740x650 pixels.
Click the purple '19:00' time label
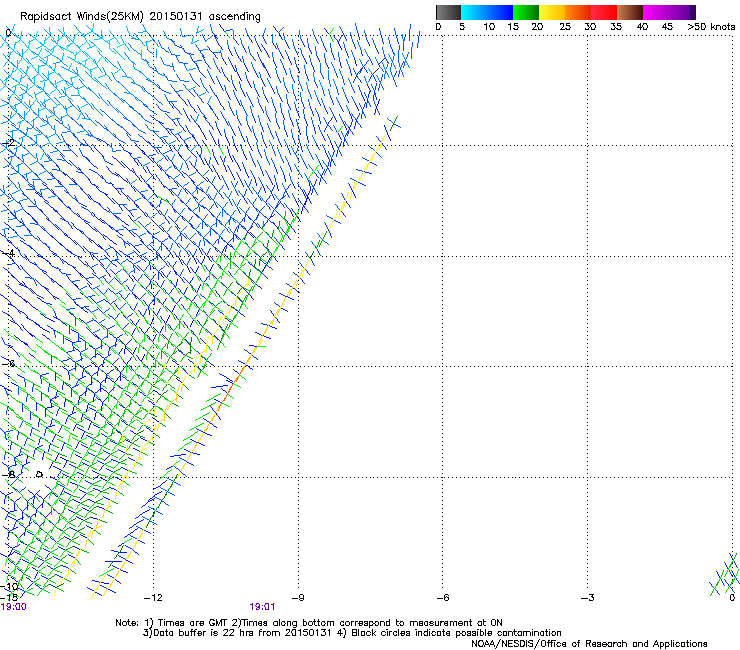click(14, 607)
